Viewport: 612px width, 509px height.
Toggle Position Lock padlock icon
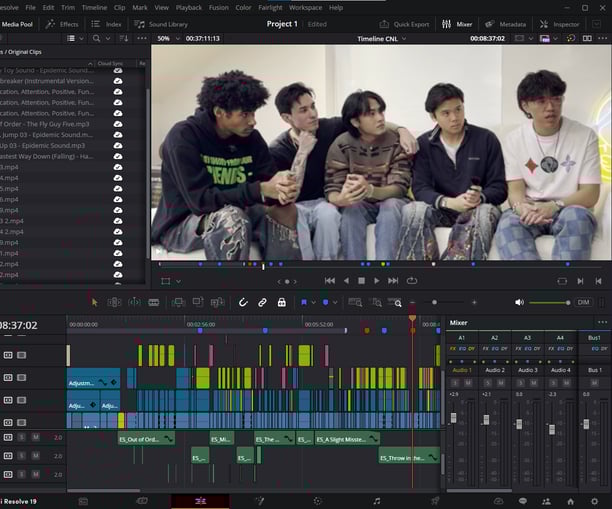pos(281,303)
